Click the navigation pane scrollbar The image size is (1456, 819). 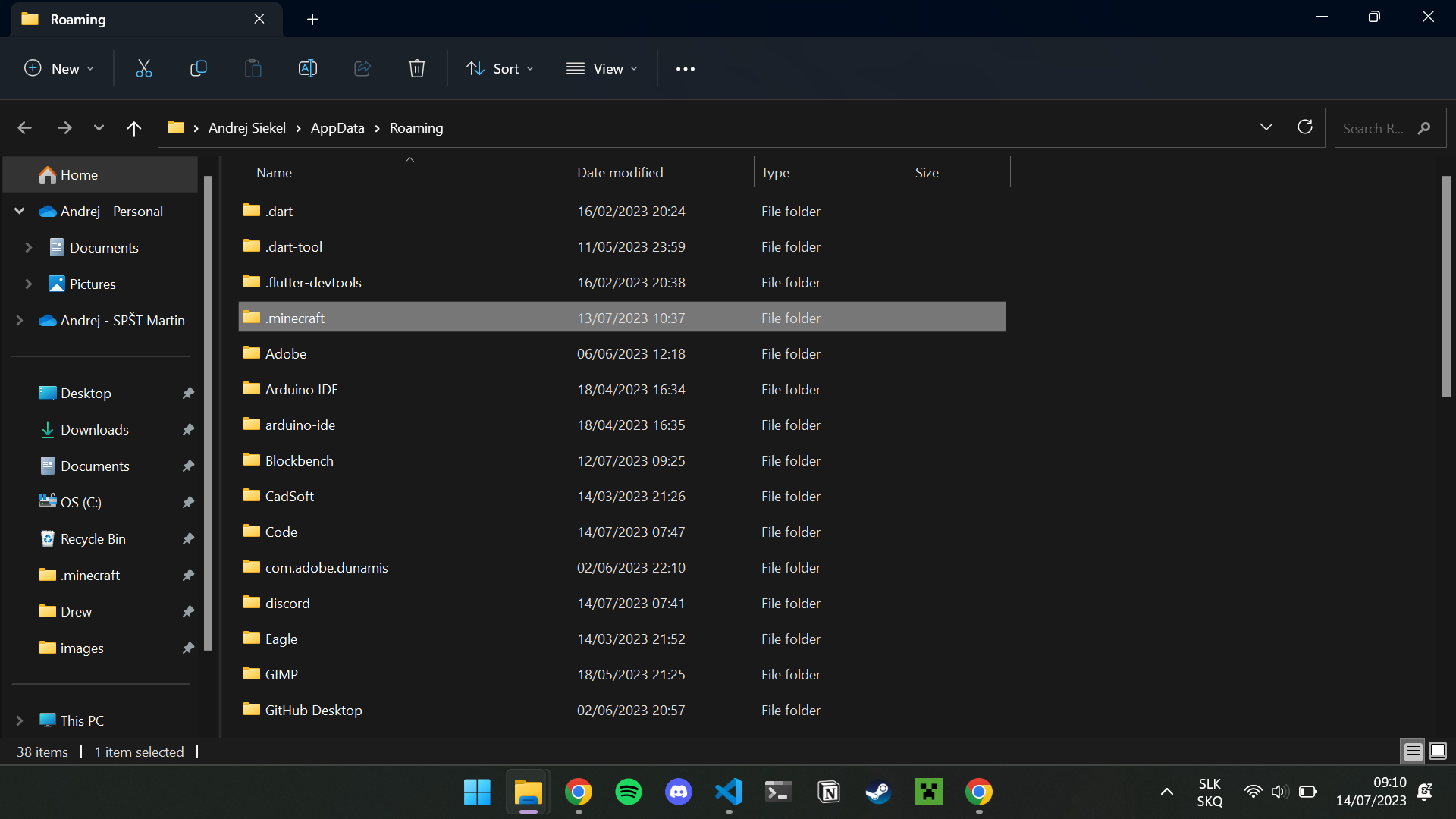(x=208, y=413)
